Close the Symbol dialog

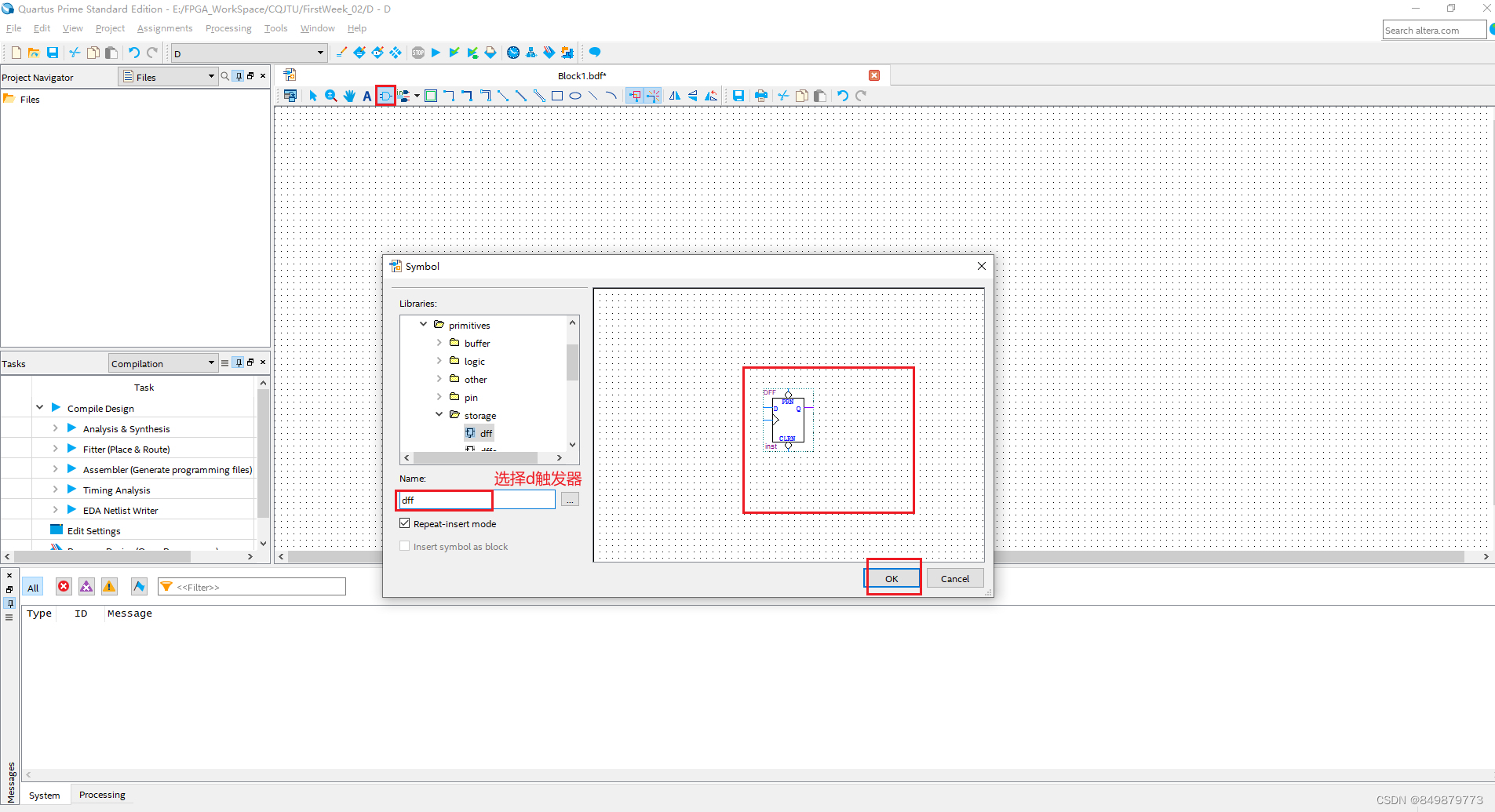point(981,266)
